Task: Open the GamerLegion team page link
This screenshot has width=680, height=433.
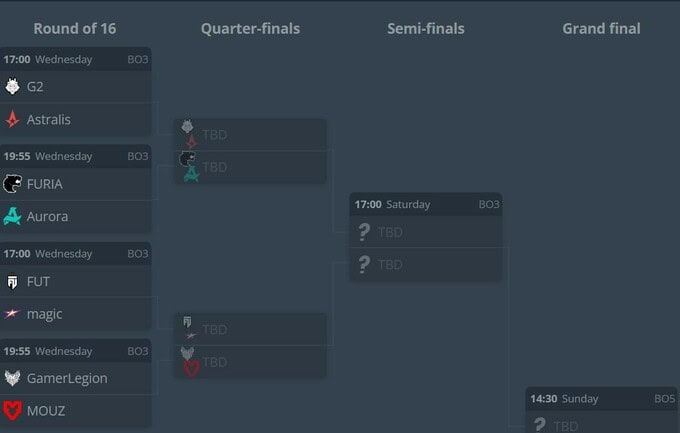Action: coord(67,378)
